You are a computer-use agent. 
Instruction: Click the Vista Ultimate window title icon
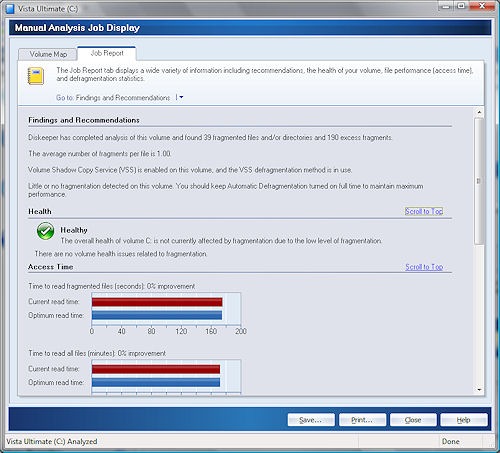click(10, 9)
